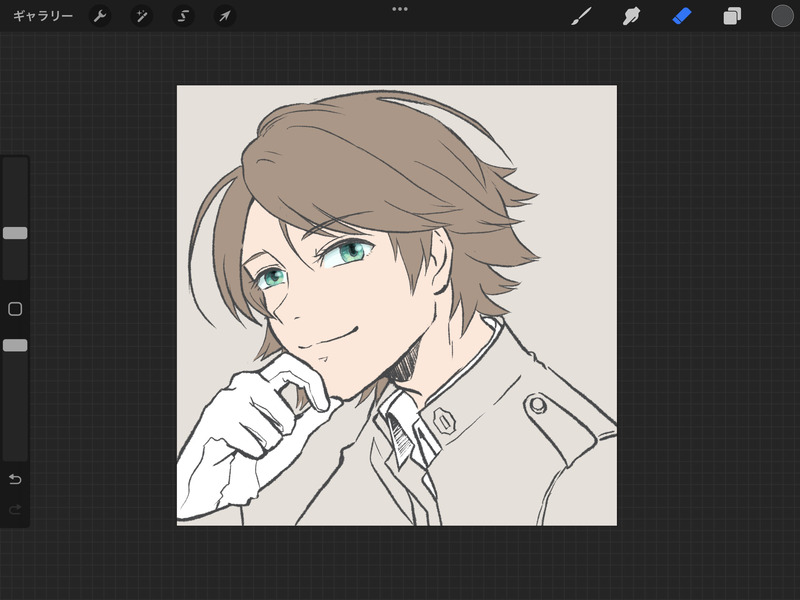Tap the three-dot menu at top center
800x600 pixels.
coord(400,9)
